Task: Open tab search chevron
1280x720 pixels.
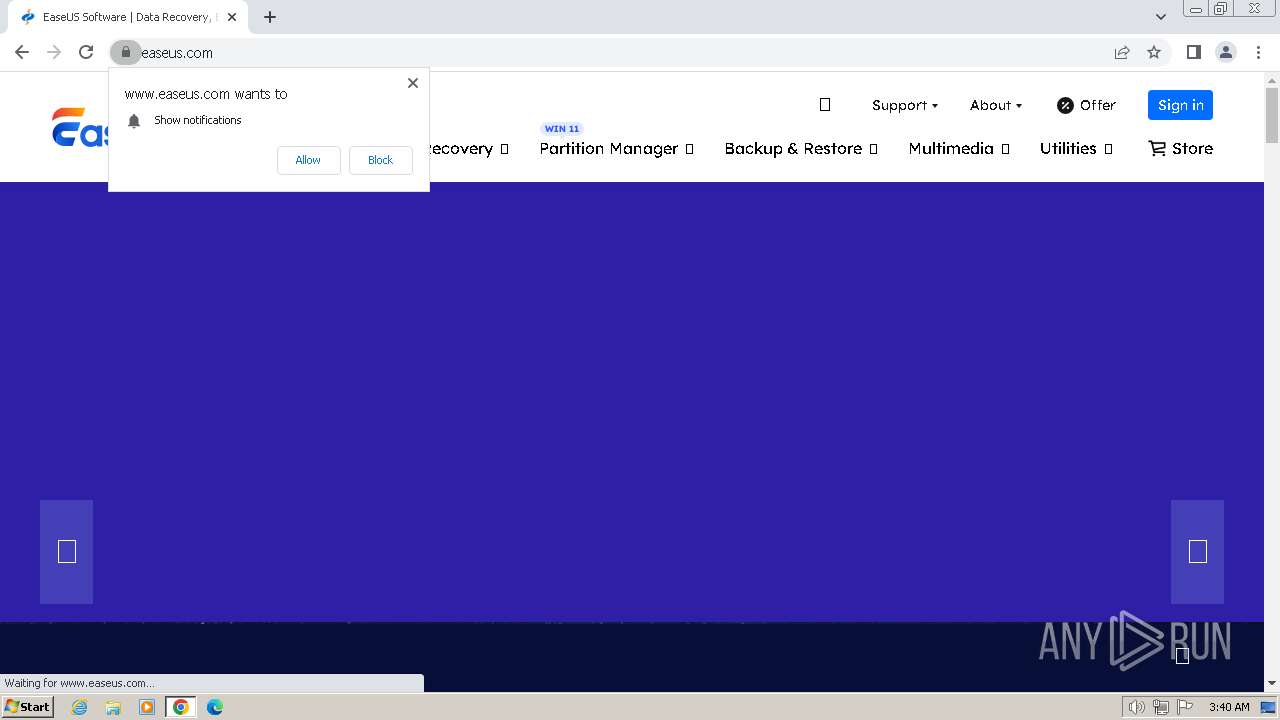Action: pos(1160,17)
